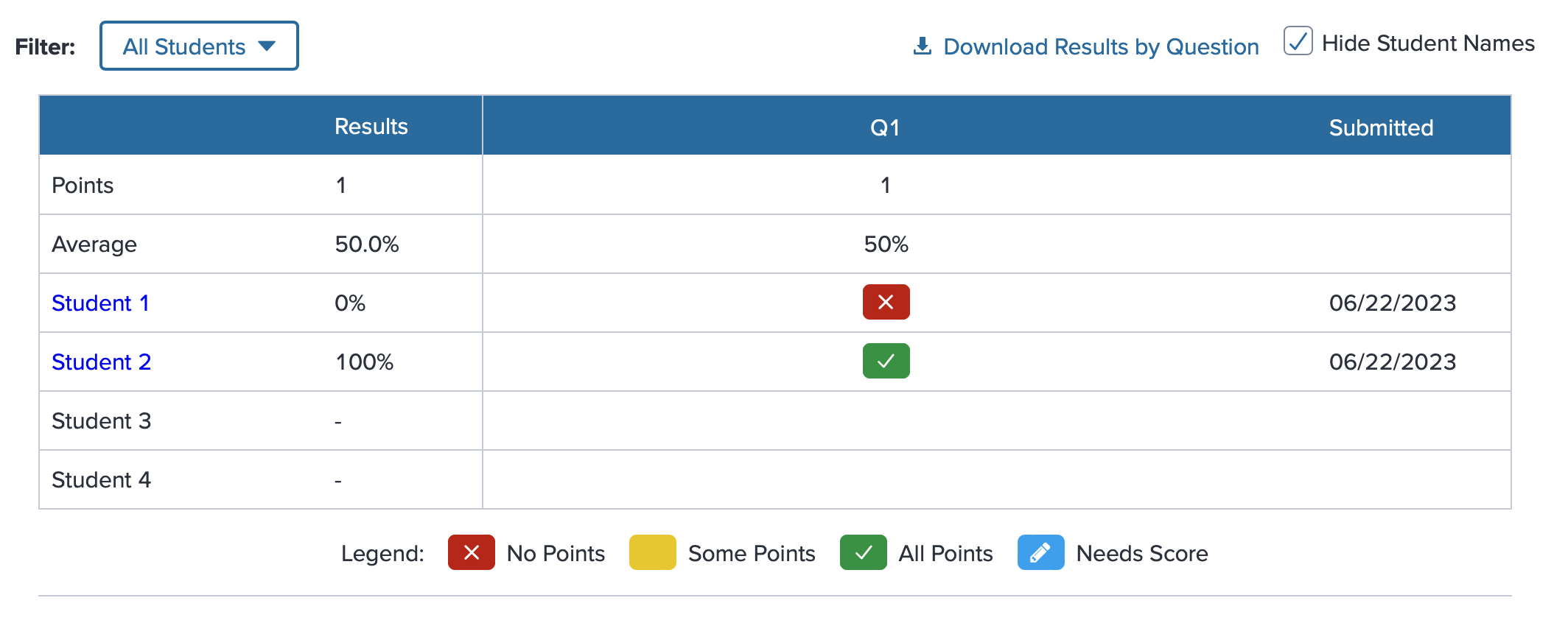Screen dimensions: 1568x623
Task: Click the download arrow icon
Action: [x=922, y=46]
